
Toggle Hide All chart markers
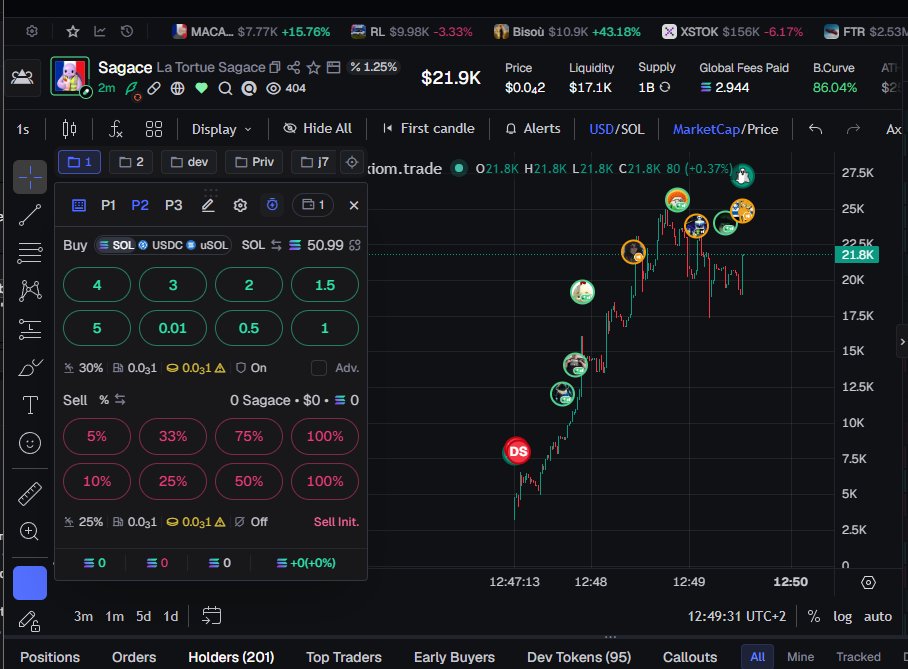tap(317, 129)
